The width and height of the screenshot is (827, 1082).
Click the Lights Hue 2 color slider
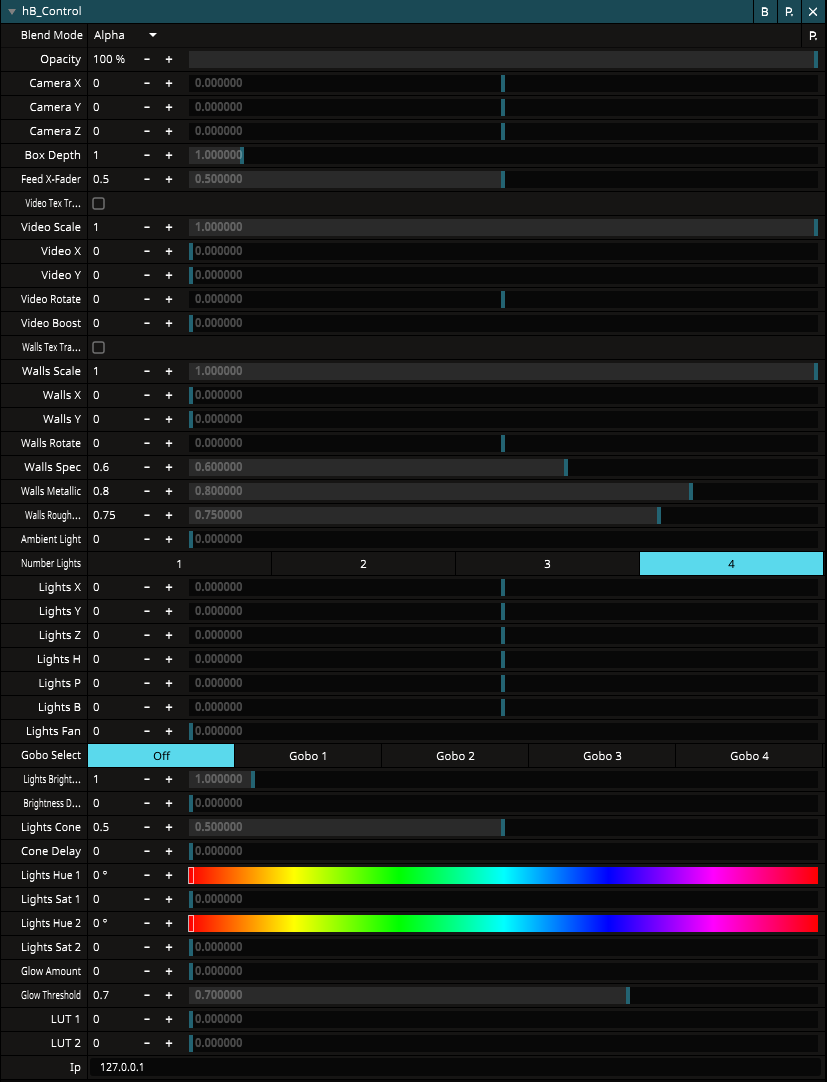pyautogui.click(x=503, y=923)
